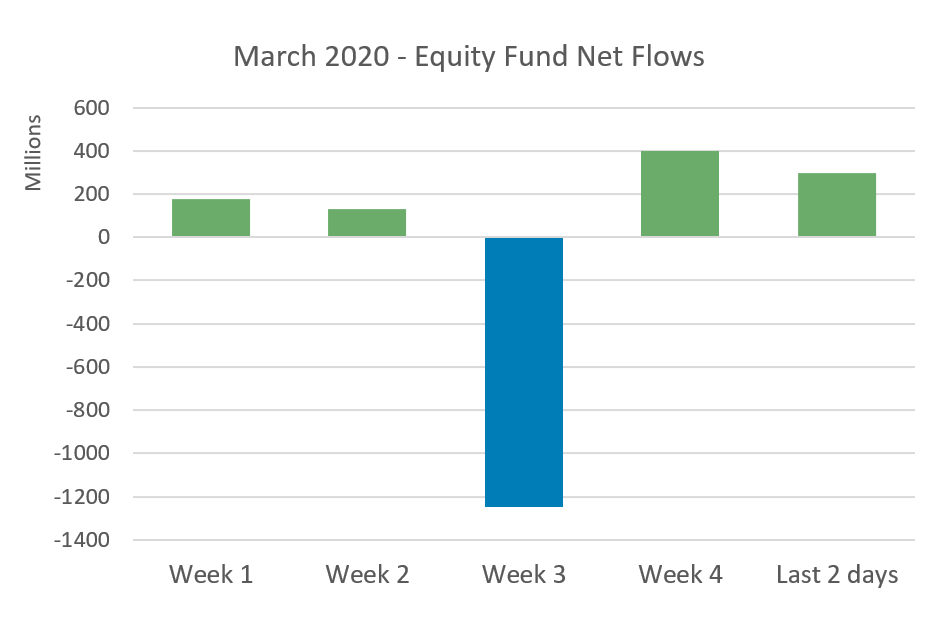
Task: Click the chart title 'March 2020 - Equity Fund Net Flows'
Action: point(469,56)
